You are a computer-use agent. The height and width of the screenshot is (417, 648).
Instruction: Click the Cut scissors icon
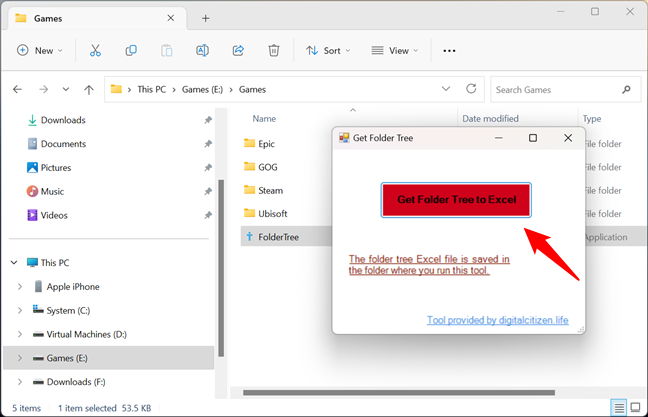95,50
